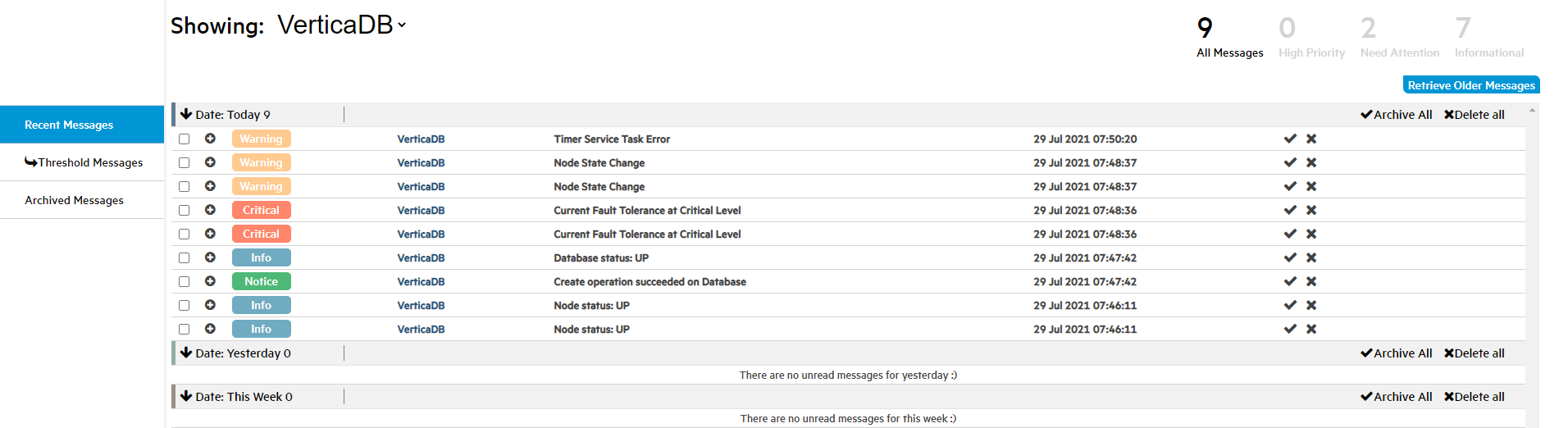Archive all of today's messages
Image resolution: width=1568 pixels, height=428 pixels.
[x=1396, y=115]
